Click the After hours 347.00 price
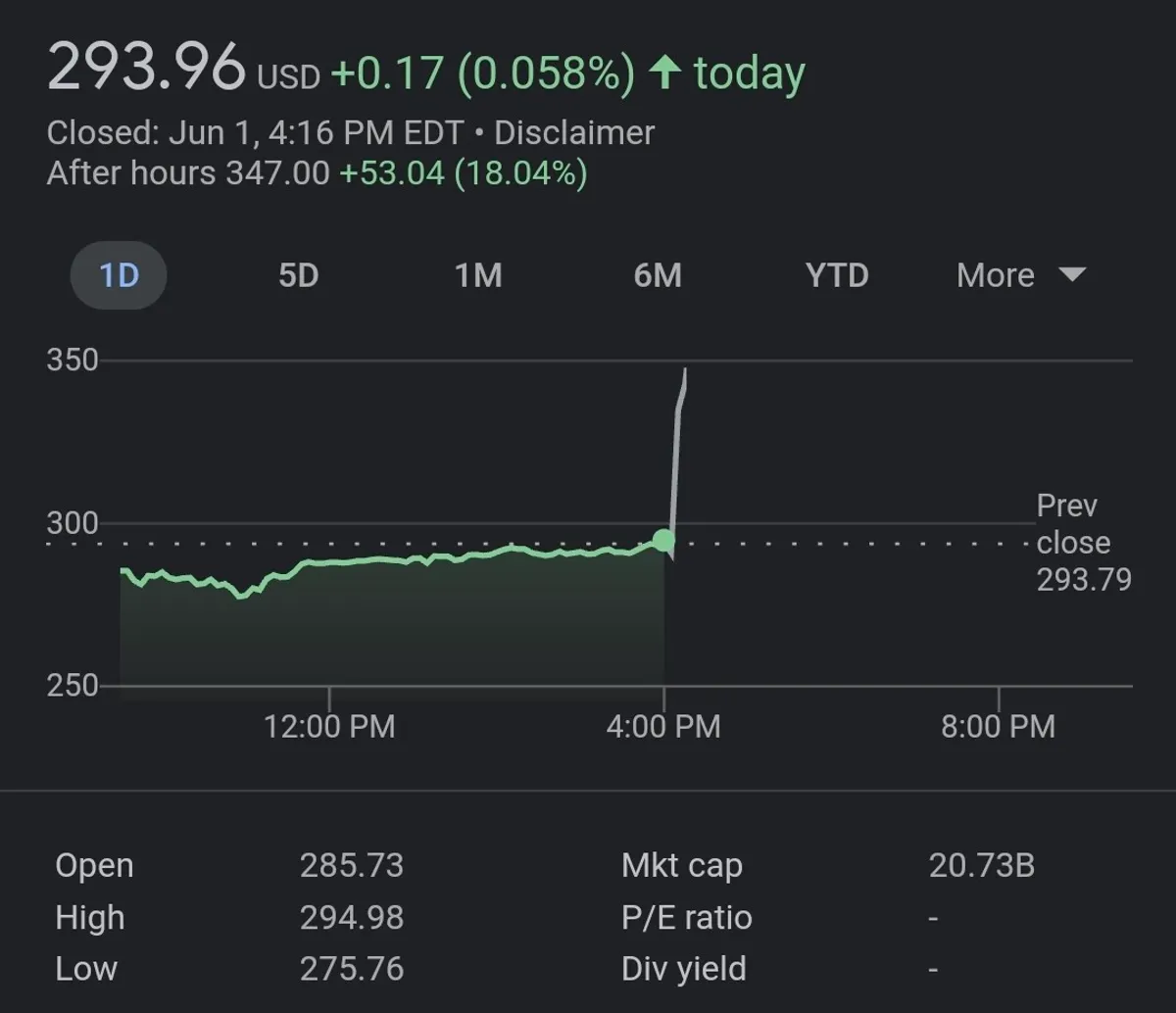Screen dimensions: 1176x1013 coord(277,173)
